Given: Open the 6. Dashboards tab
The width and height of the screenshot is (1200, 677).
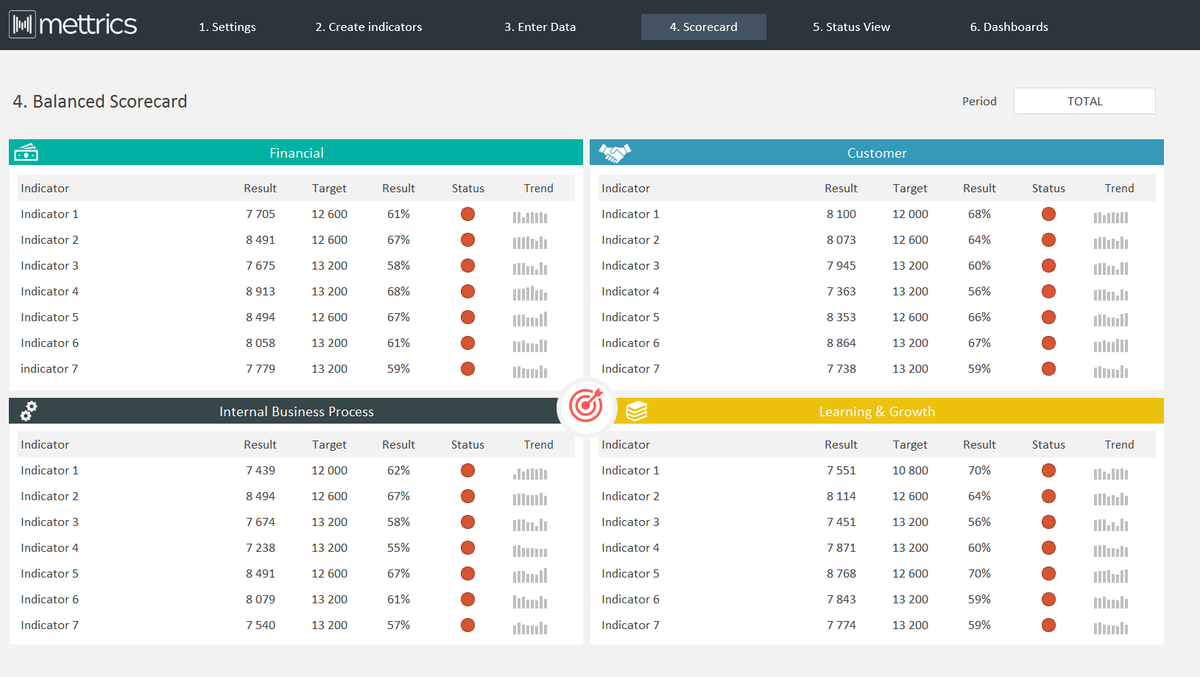Looking at the screenshot, I should (x=1008, y=27).
